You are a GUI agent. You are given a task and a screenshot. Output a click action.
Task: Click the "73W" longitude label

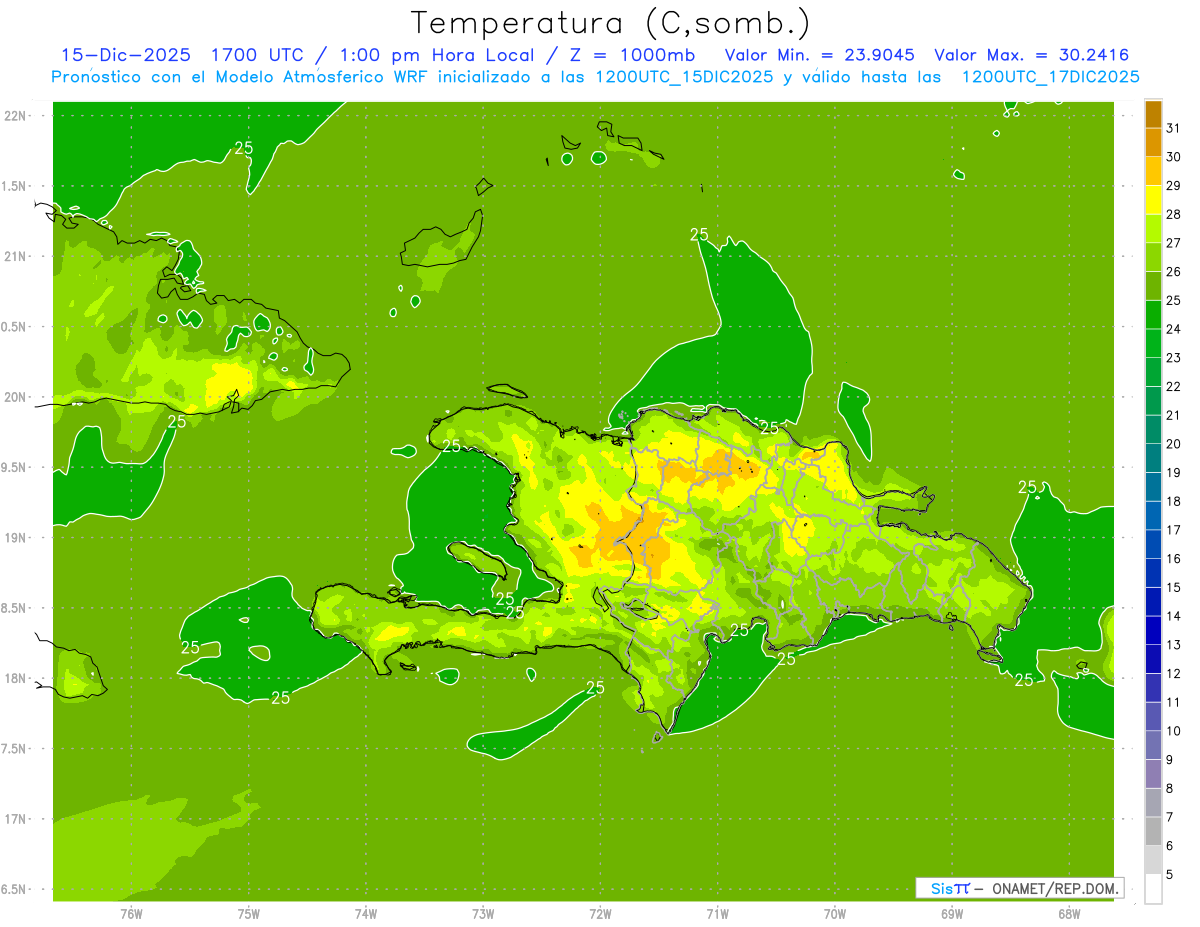pos(483,913)
